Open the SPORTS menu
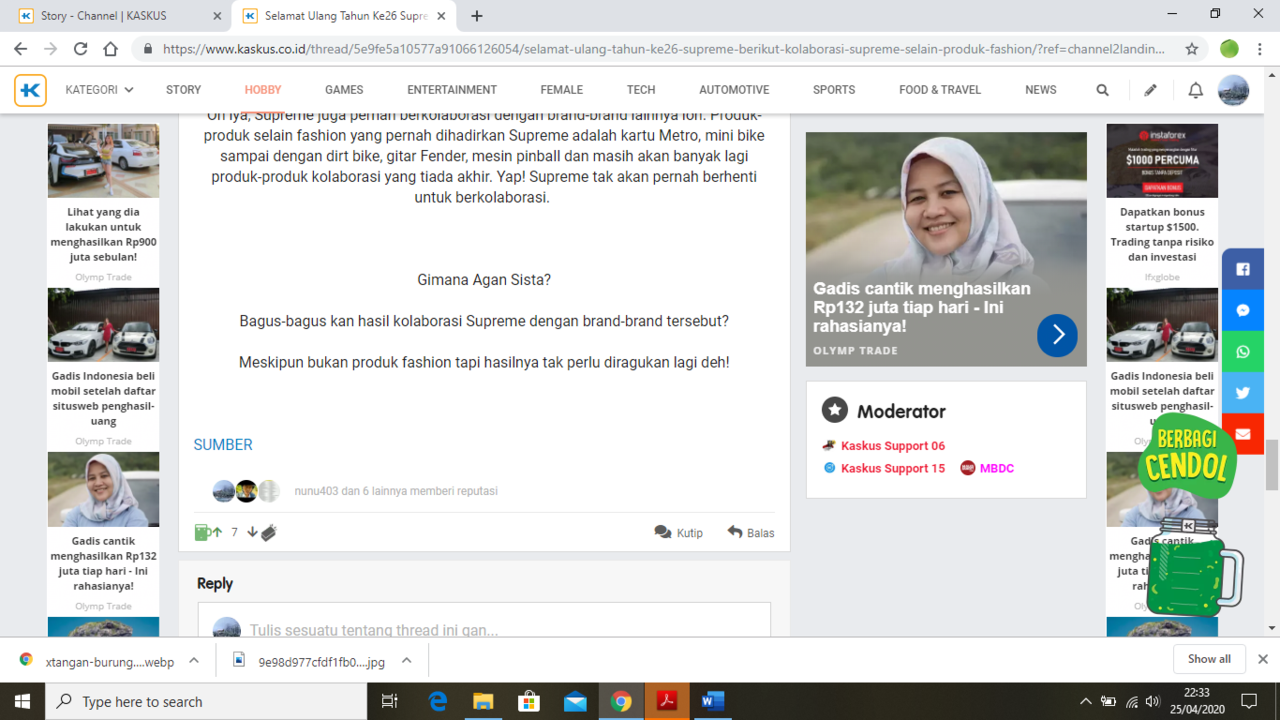Image resolution: width=1280 pixels, height=720 pixels. pyautogui.click(x=834, y=90)
